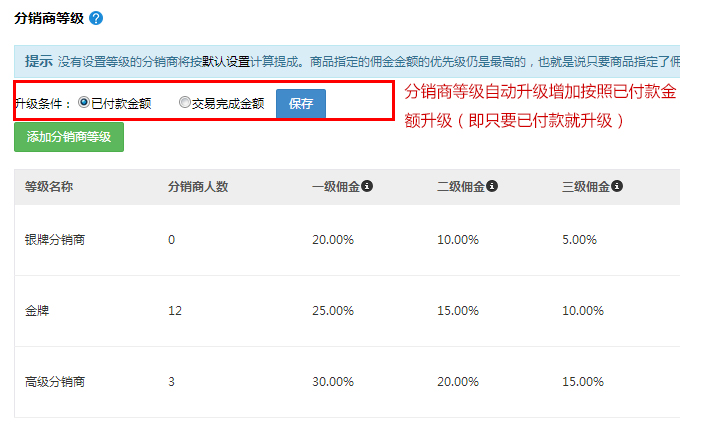Select the 已付款金额 upgrade condition
710x425 pixels.
click(x=83, y=103)
